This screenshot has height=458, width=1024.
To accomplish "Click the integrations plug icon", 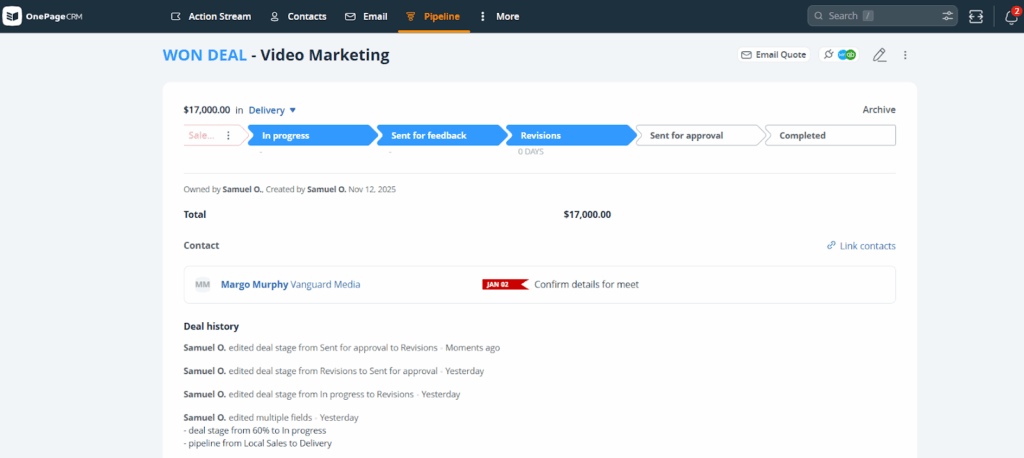I will coord(826,55).
